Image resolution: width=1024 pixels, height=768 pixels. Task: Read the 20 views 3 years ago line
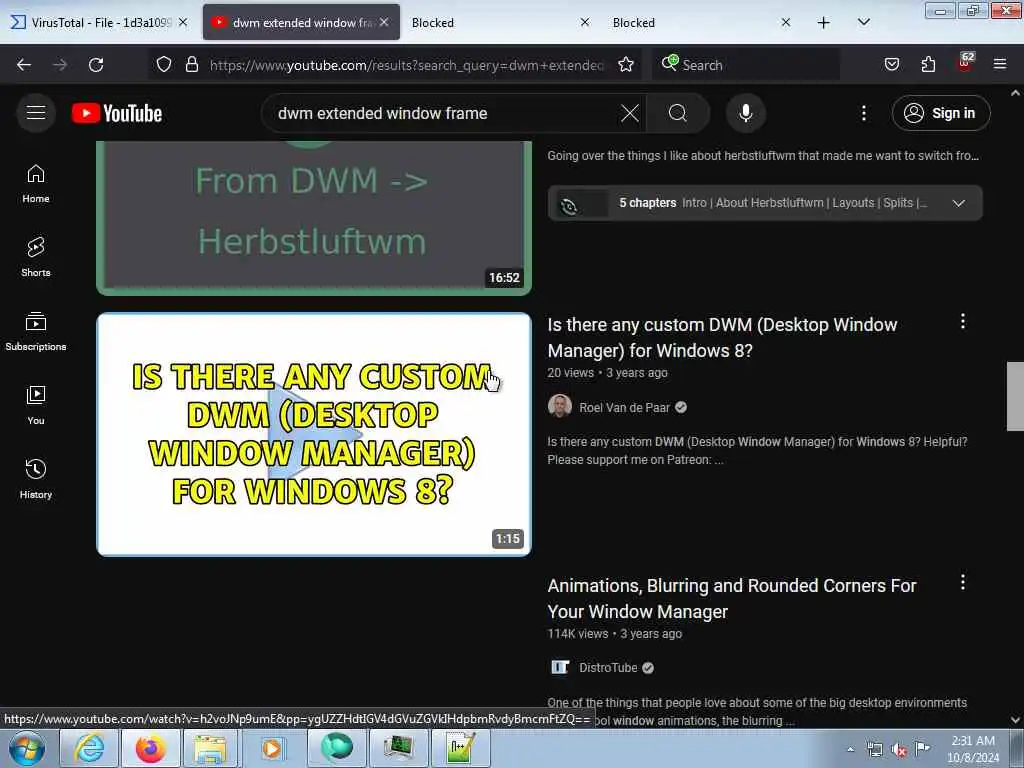[607, 373]
